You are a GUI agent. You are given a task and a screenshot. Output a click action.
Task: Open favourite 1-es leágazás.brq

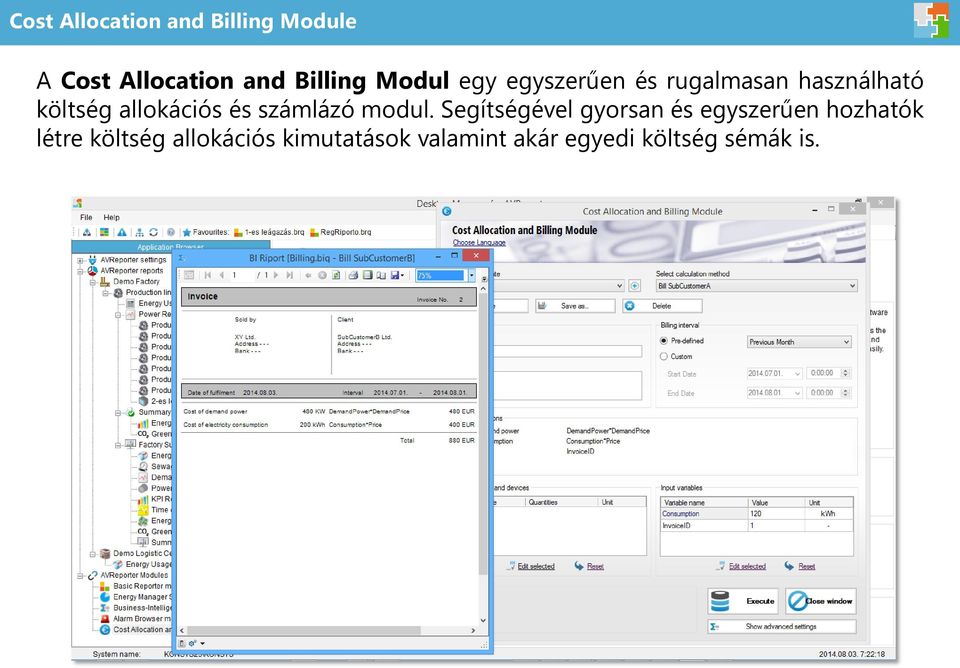click(x=269, y=232)
